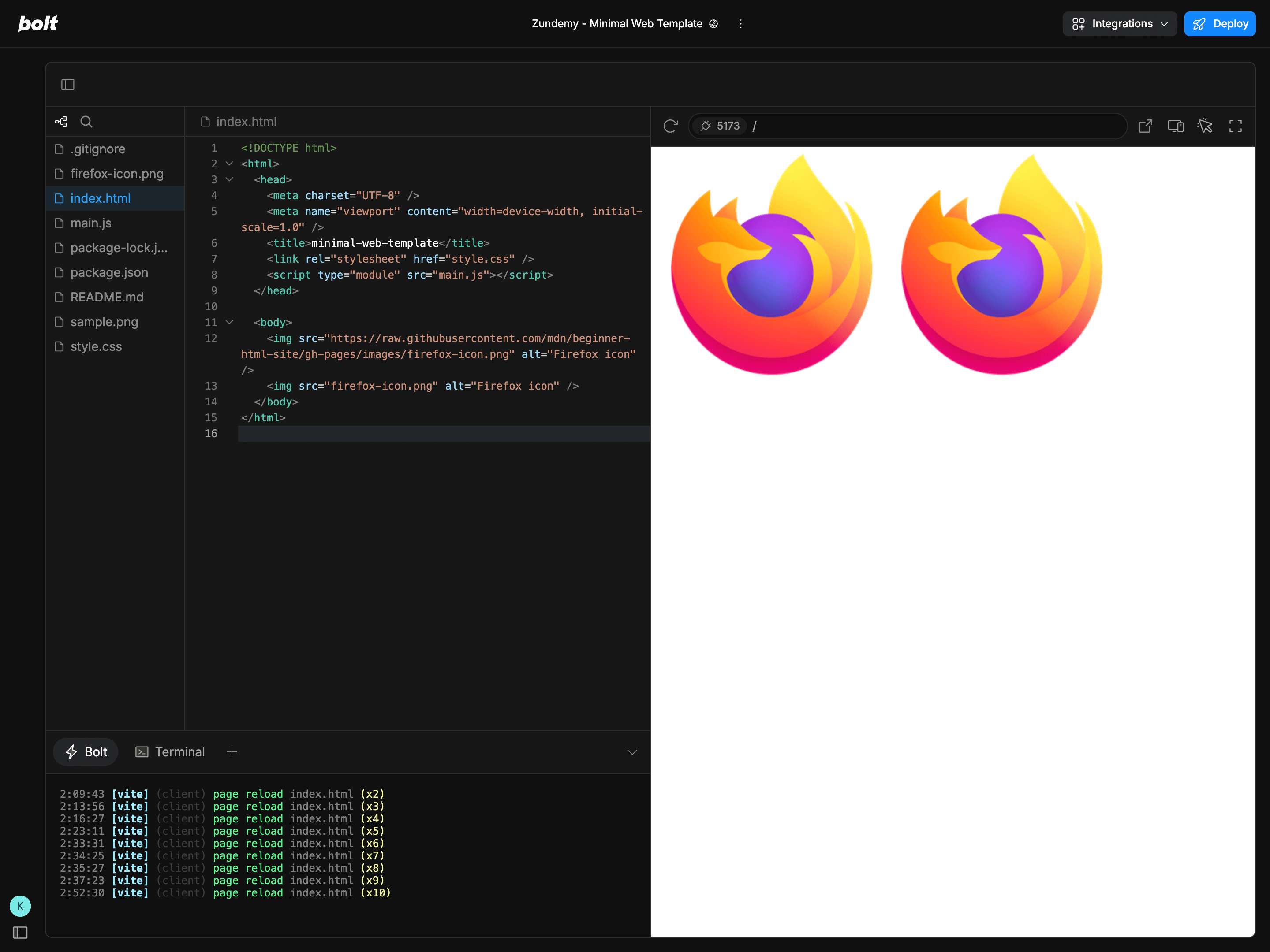Click the stylesheet link tag on line 7
This screenshot has height=952, width=1270.
pyautogui.click(x=400, y=259)
